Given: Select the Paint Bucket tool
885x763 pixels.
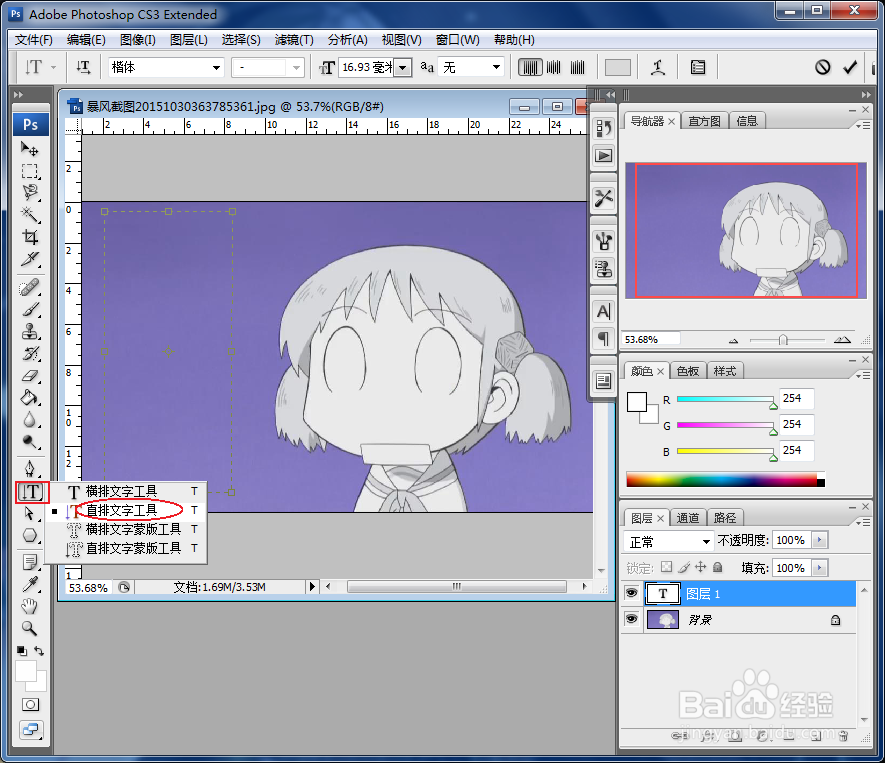Looking at the screenshot, I should click(x=30, y=398).
